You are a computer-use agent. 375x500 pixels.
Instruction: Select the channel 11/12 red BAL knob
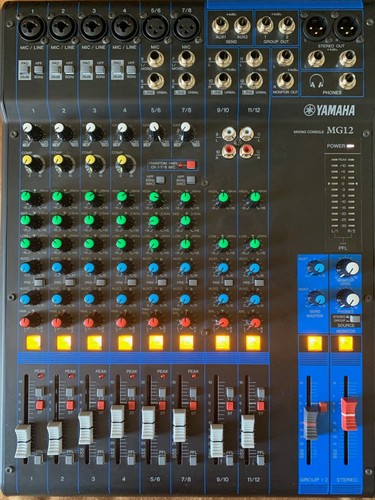255,323
